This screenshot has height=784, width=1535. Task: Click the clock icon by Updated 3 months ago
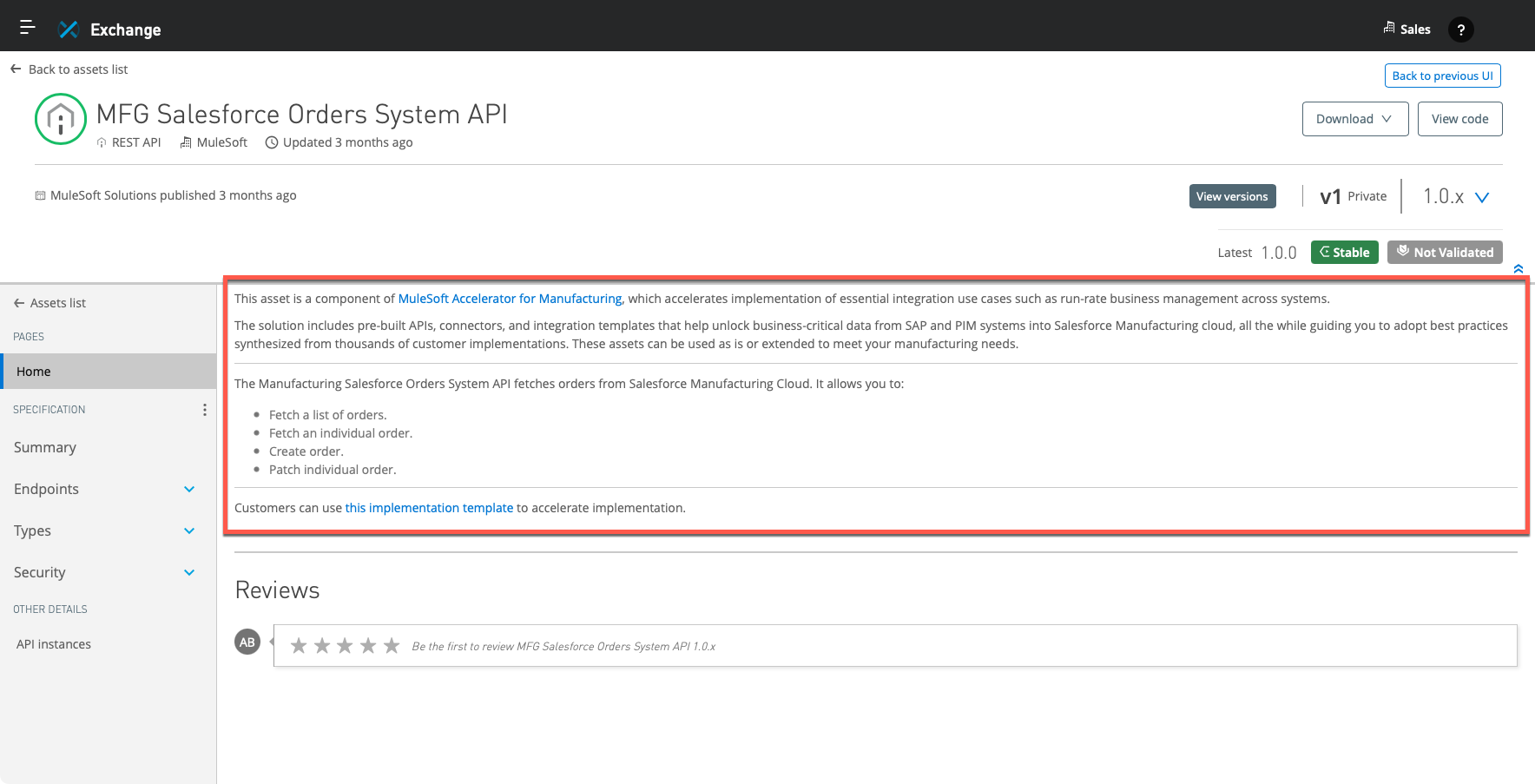(x=272, y=142)
